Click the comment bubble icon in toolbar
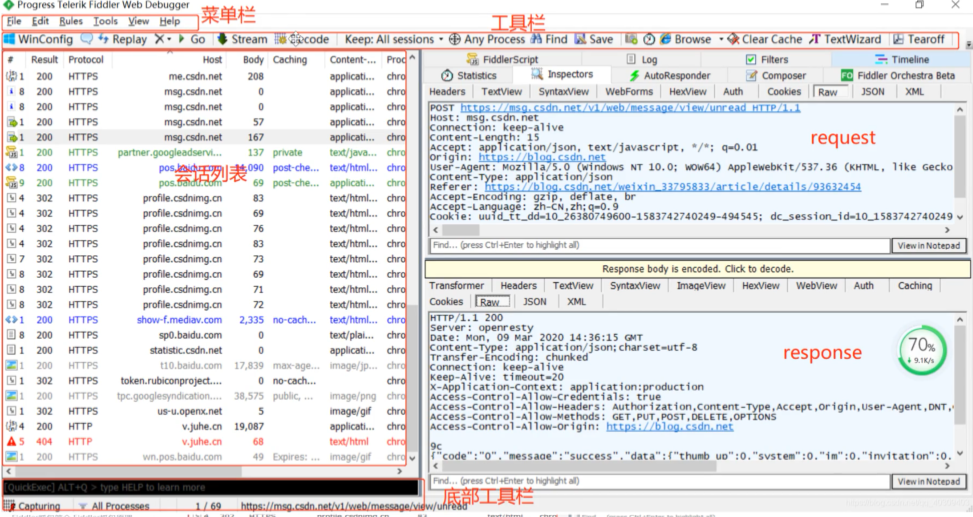Viewport: 973px width, 517px height. click(x=87, y=39)
